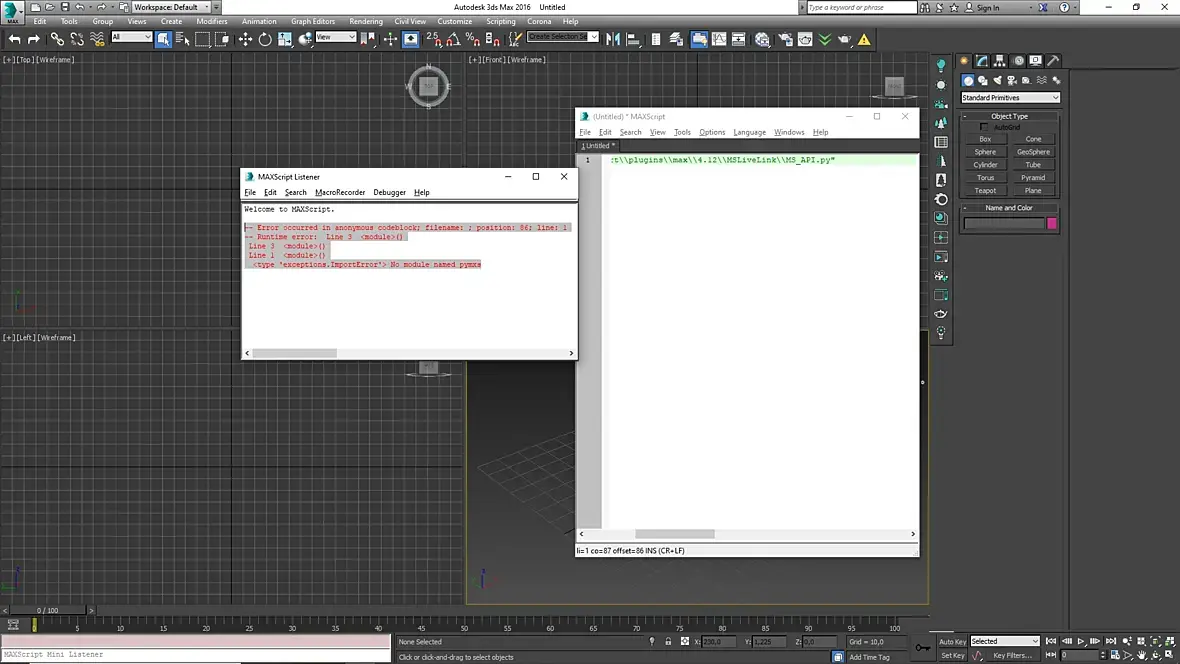Click the Select Object arrow tool
1180x664 pixels.
coord(163,39)
